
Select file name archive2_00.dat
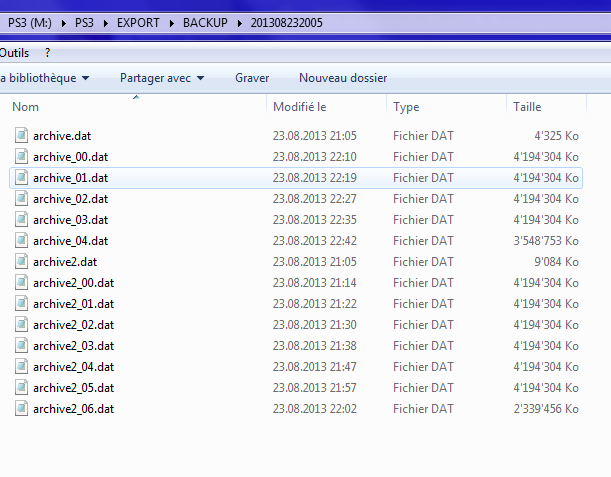coord(74,283)
